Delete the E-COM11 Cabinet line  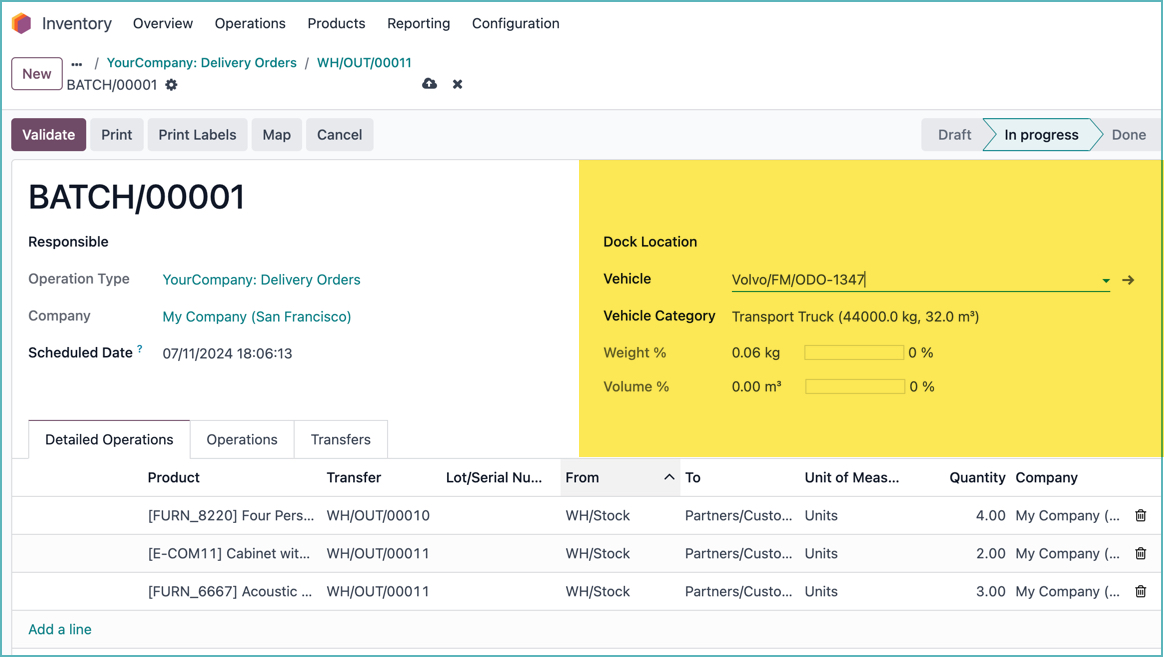(x=1140, y=553)
